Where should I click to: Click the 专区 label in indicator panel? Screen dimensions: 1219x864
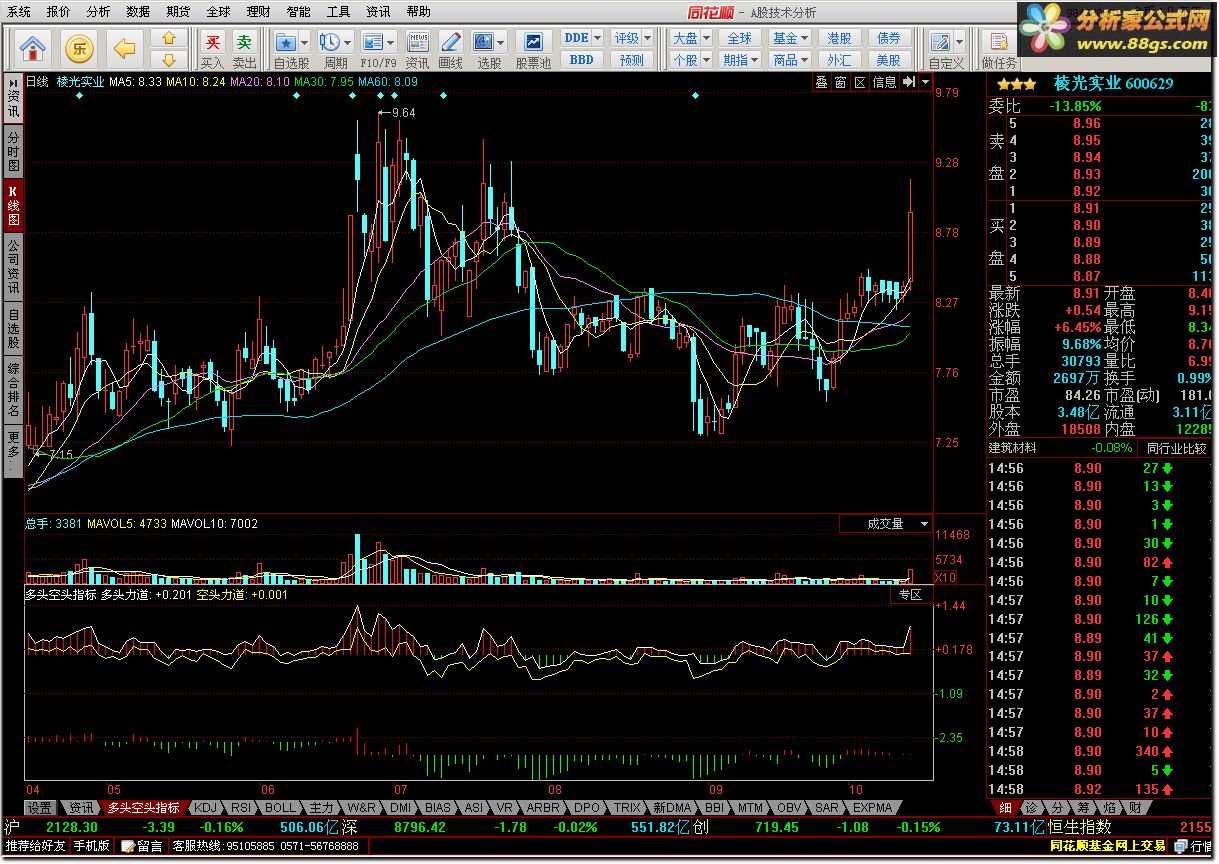pyautogui.click(x=910, y=594)
